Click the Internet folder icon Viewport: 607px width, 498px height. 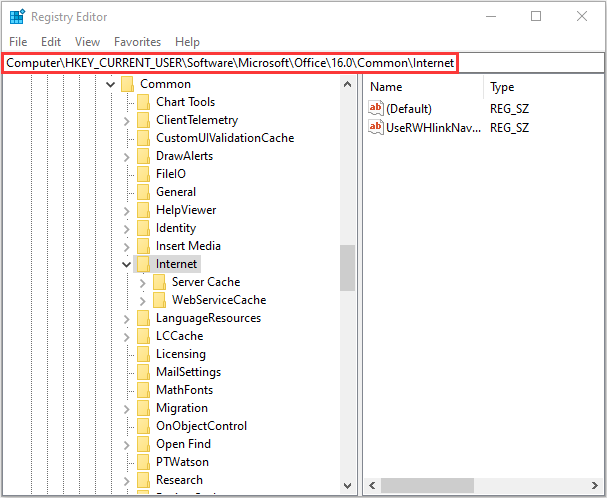coord(143,264)
